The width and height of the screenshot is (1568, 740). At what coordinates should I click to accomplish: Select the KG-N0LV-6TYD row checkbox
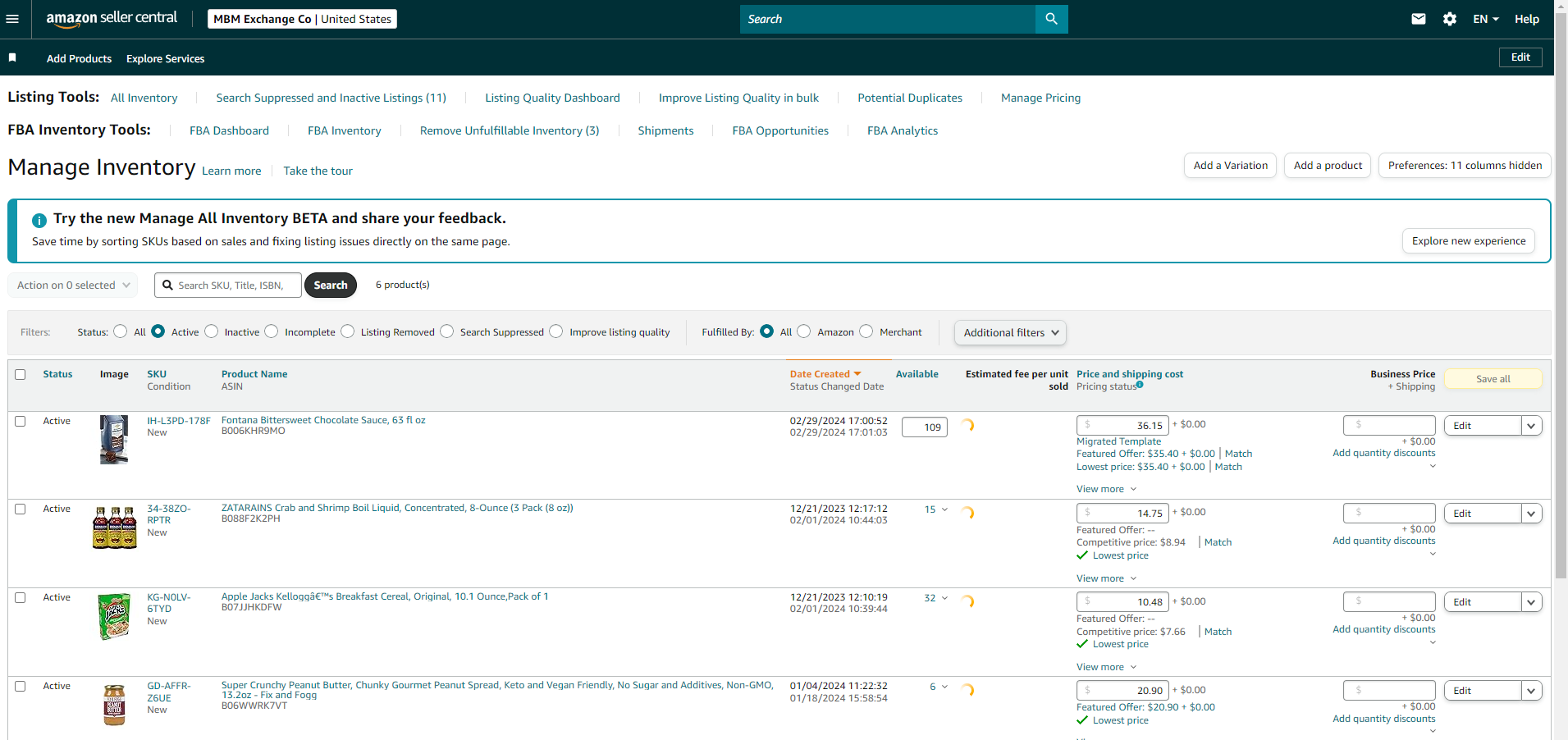[21, 597]
